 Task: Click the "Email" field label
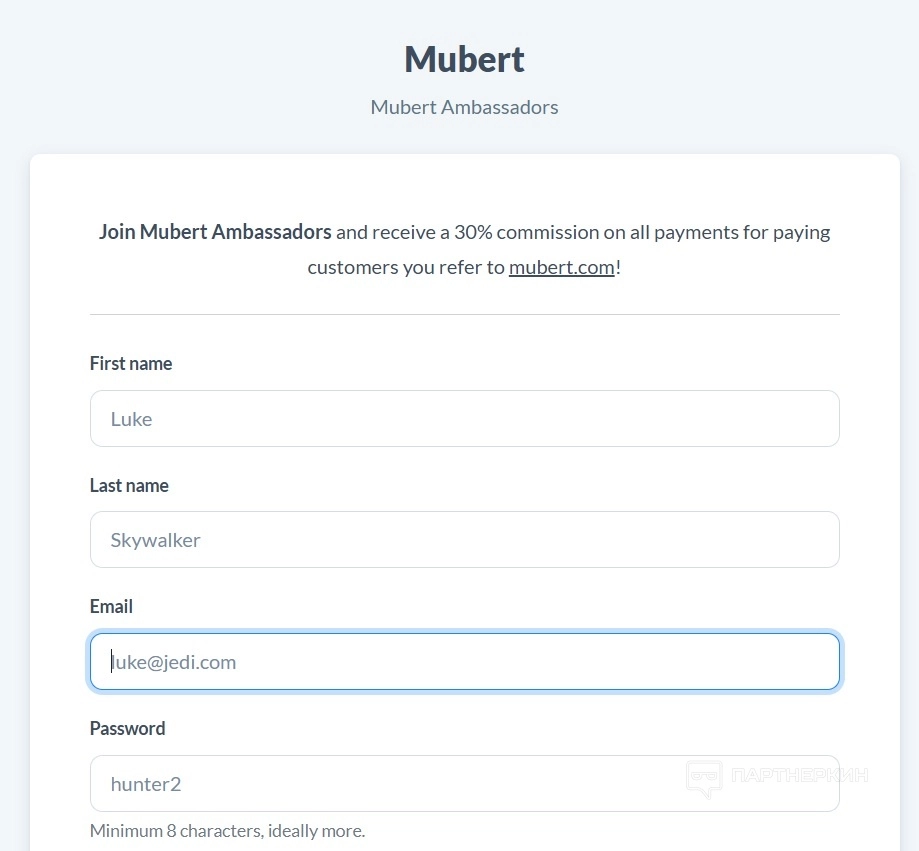click(x=111, y=607)
